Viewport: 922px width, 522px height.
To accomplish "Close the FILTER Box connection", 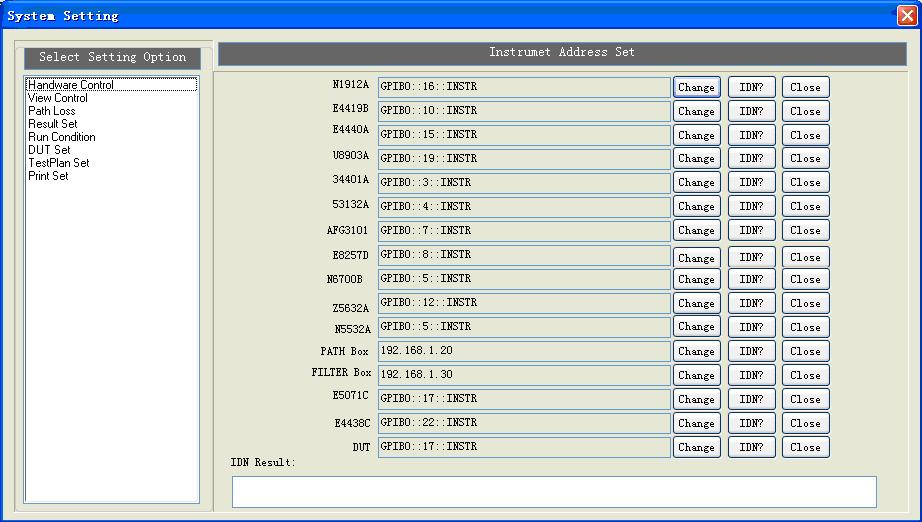I will 806,375.
